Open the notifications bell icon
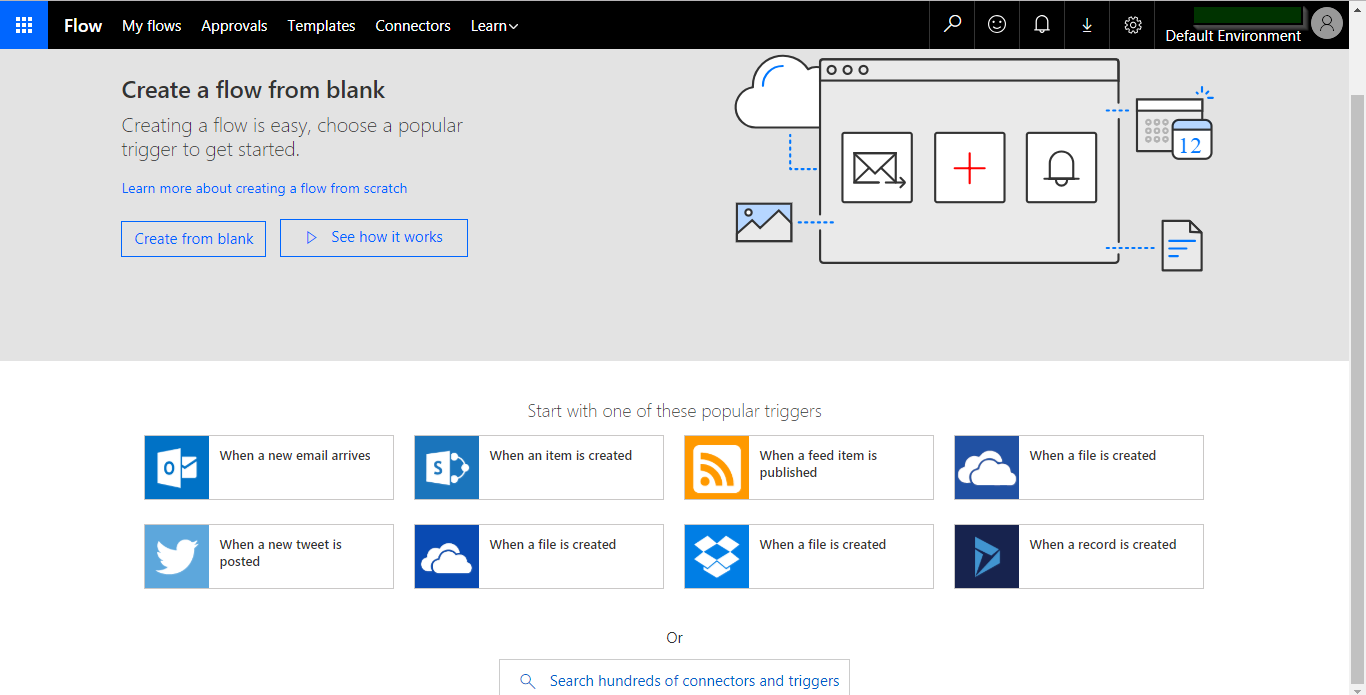1366x695 pixels. 1042,25
